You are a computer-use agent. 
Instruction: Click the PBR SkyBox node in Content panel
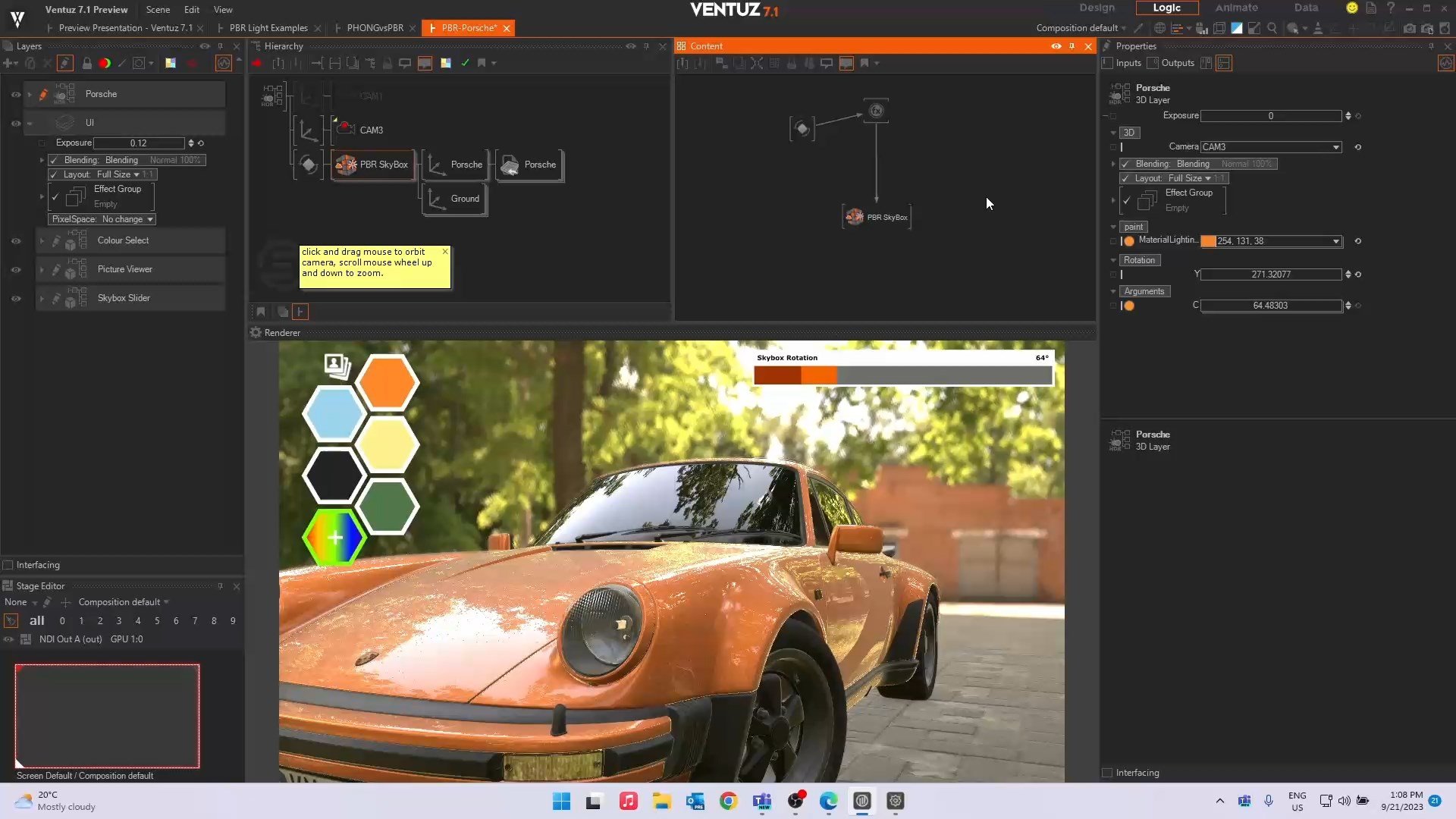(877, 218)
